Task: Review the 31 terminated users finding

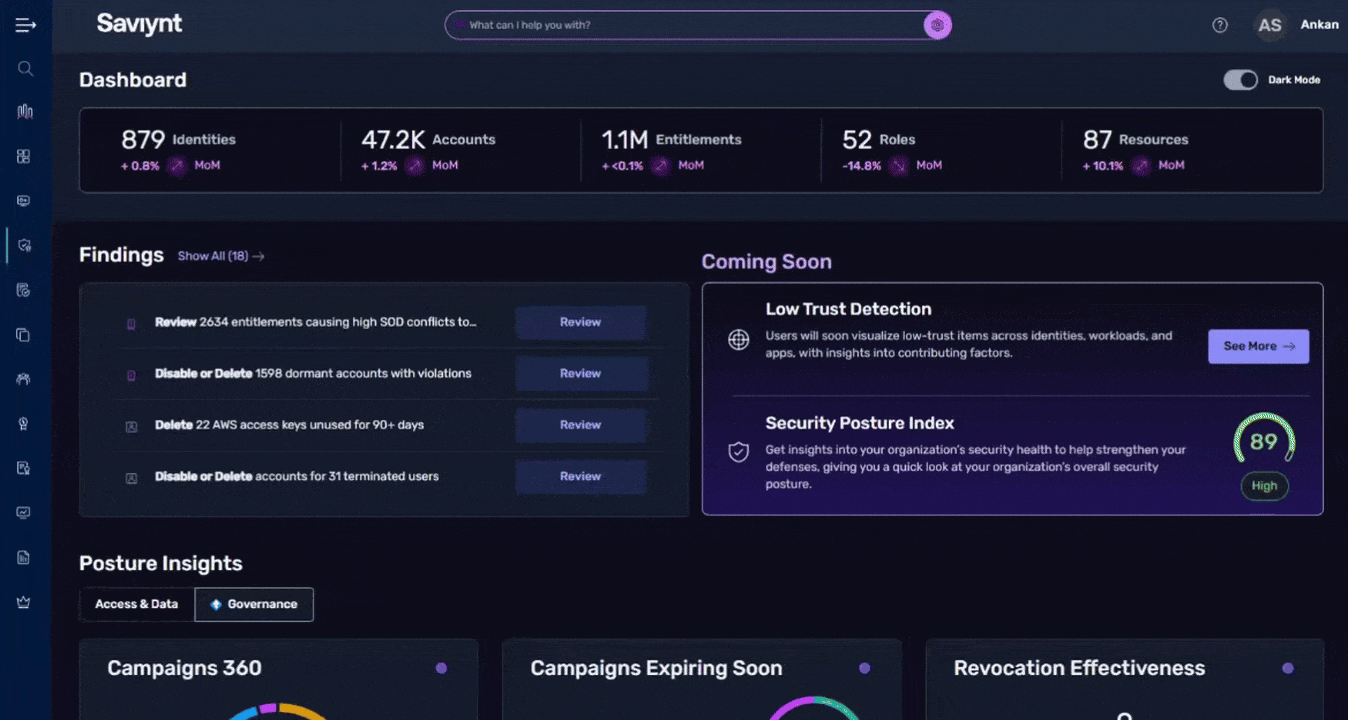Action: [x=580, y=477]
